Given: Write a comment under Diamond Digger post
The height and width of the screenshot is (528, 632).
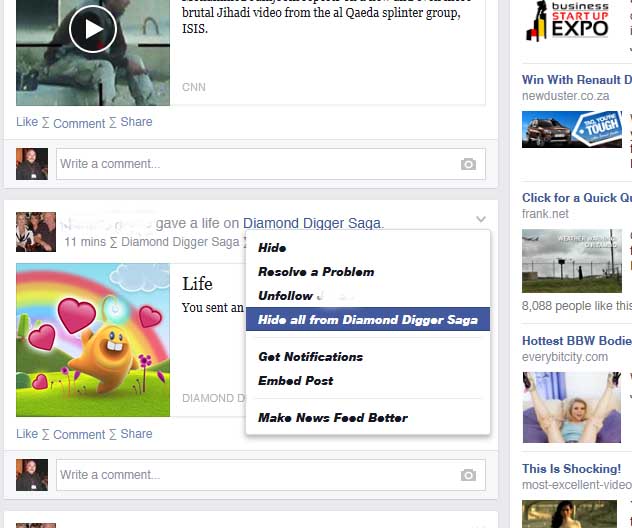Looking at the screenshot, I should coord(271,475).
